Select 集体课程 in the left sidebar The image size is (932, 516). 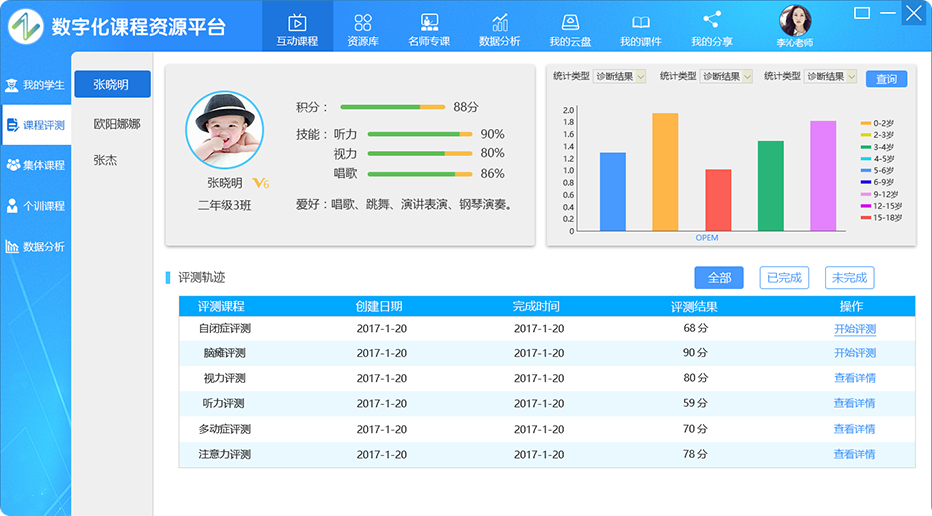[35, 165]
